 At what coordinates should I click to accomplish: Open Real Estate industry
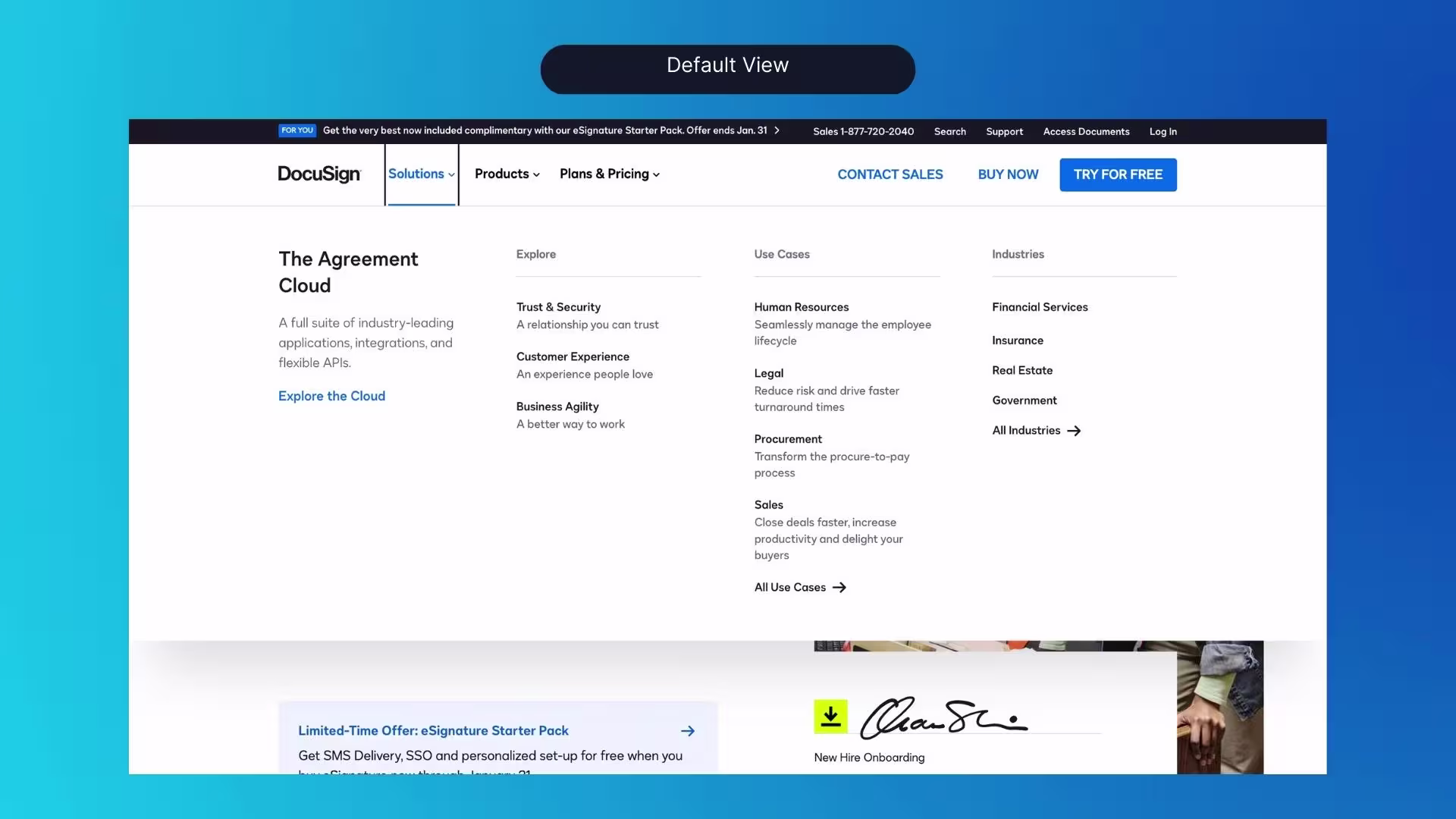tap(1022, 371)
